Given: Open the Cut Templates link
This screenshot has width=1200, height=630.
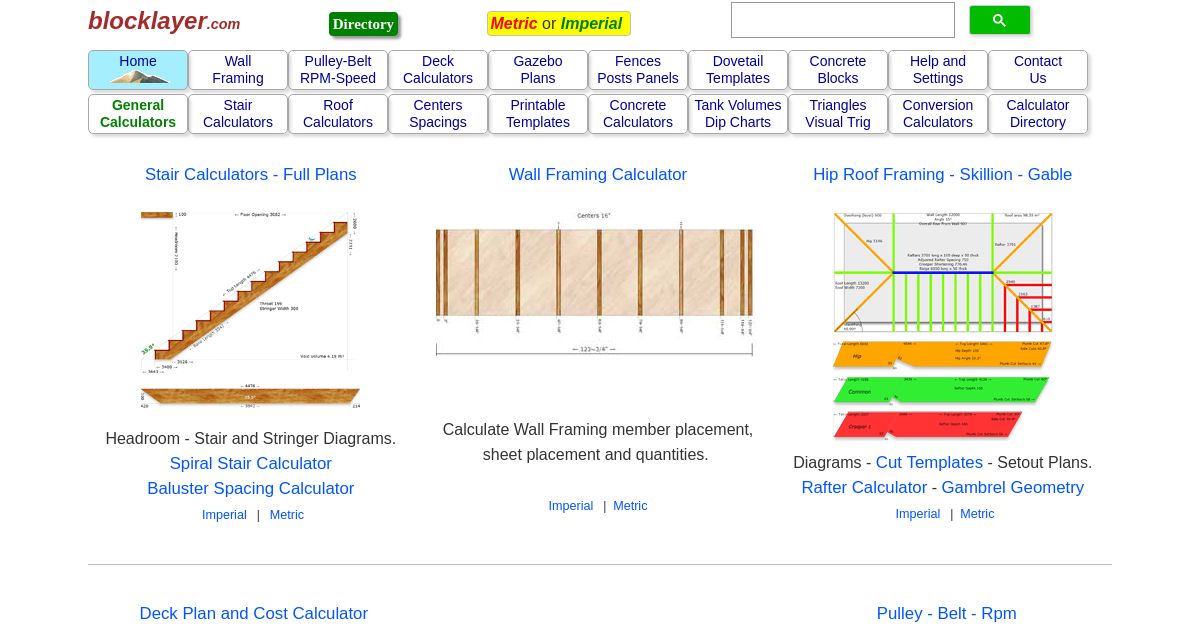Looking at the screenshot, I should 929,462.
